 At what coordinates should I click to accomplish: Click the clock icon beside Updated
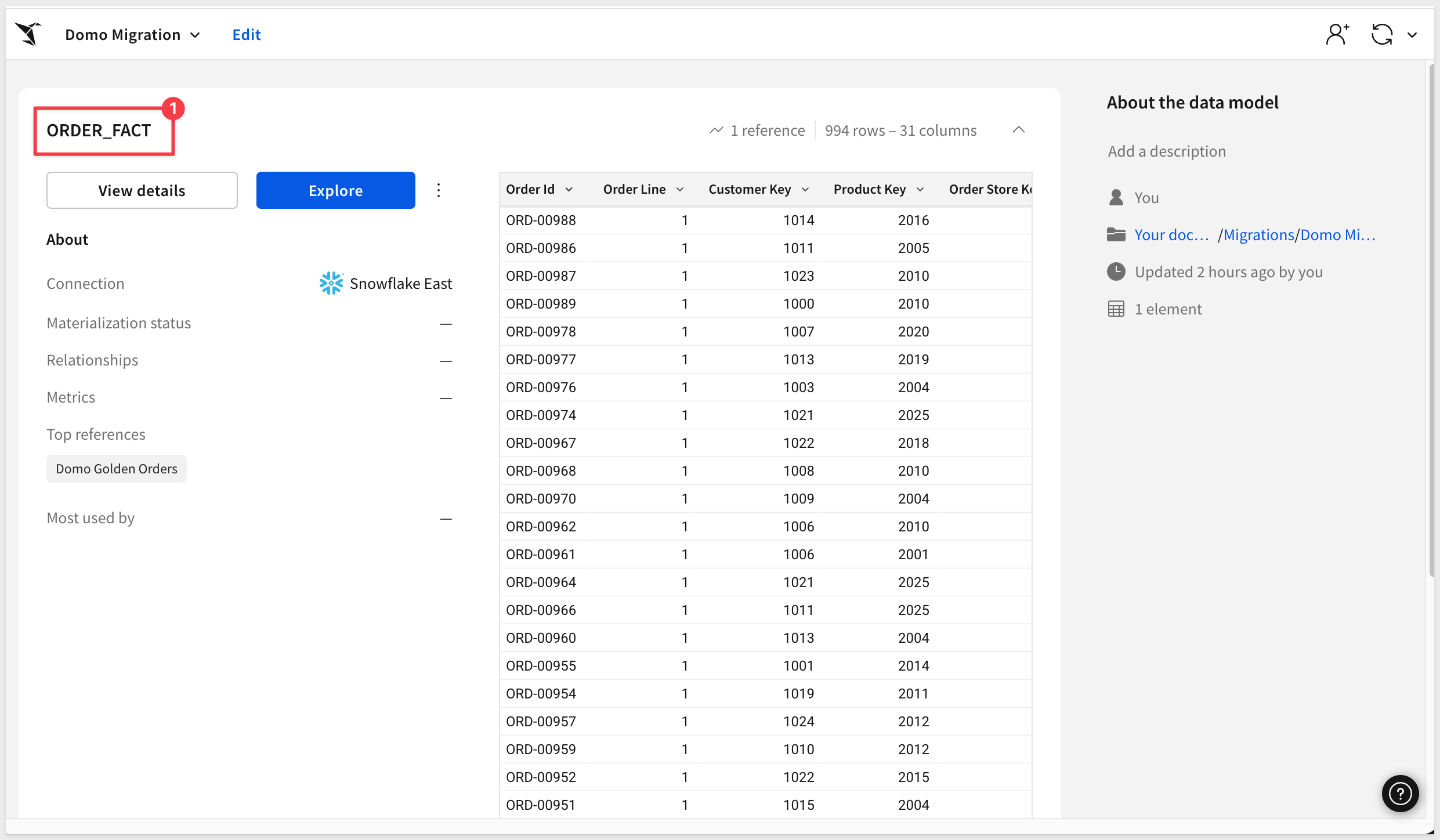coord(1116,271)
